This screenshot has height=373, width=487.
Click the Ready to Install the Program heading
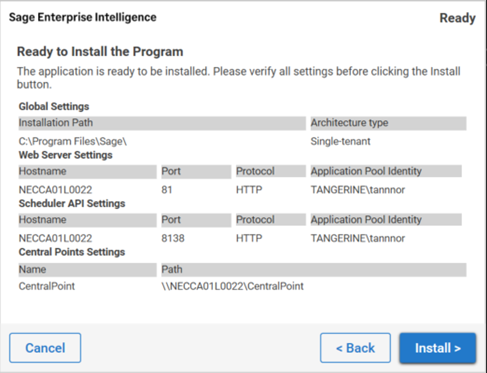coord(100,52)
